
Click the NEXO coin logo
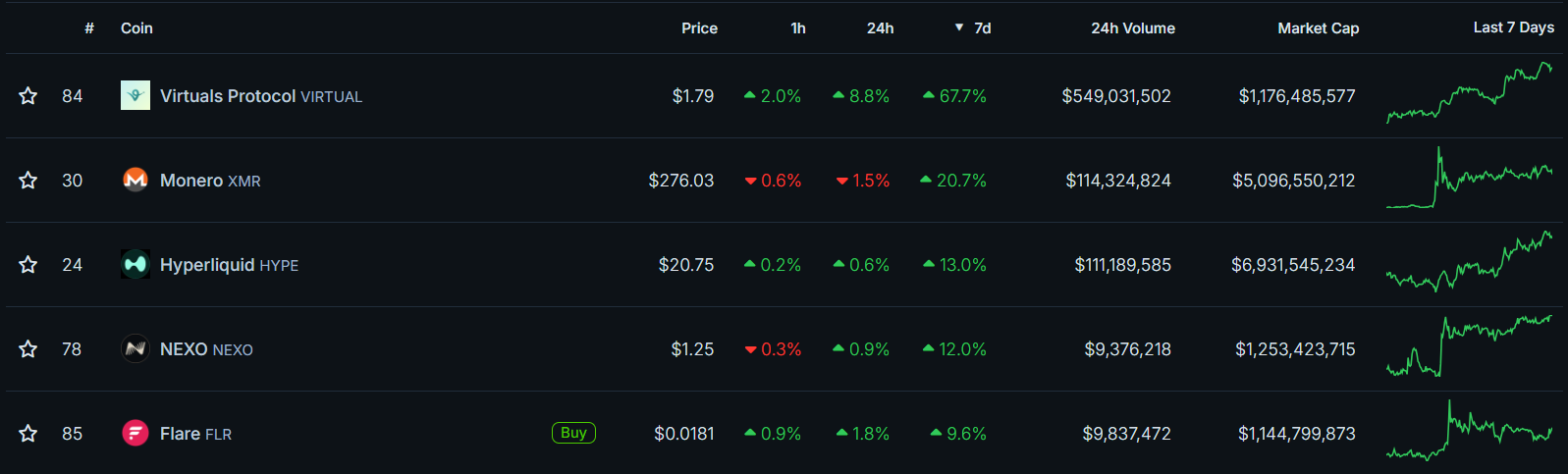click(x=135, y=348)
